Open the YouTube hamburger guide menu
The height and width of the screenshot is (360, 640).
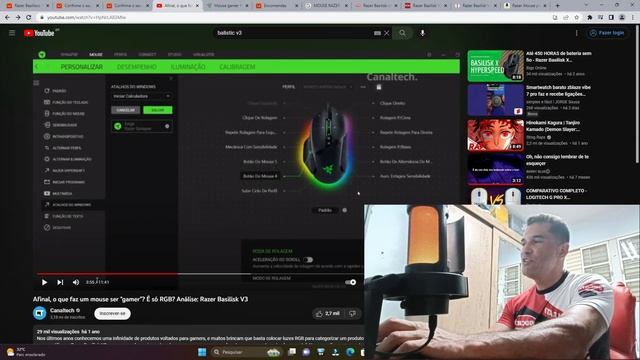[12, 33]
